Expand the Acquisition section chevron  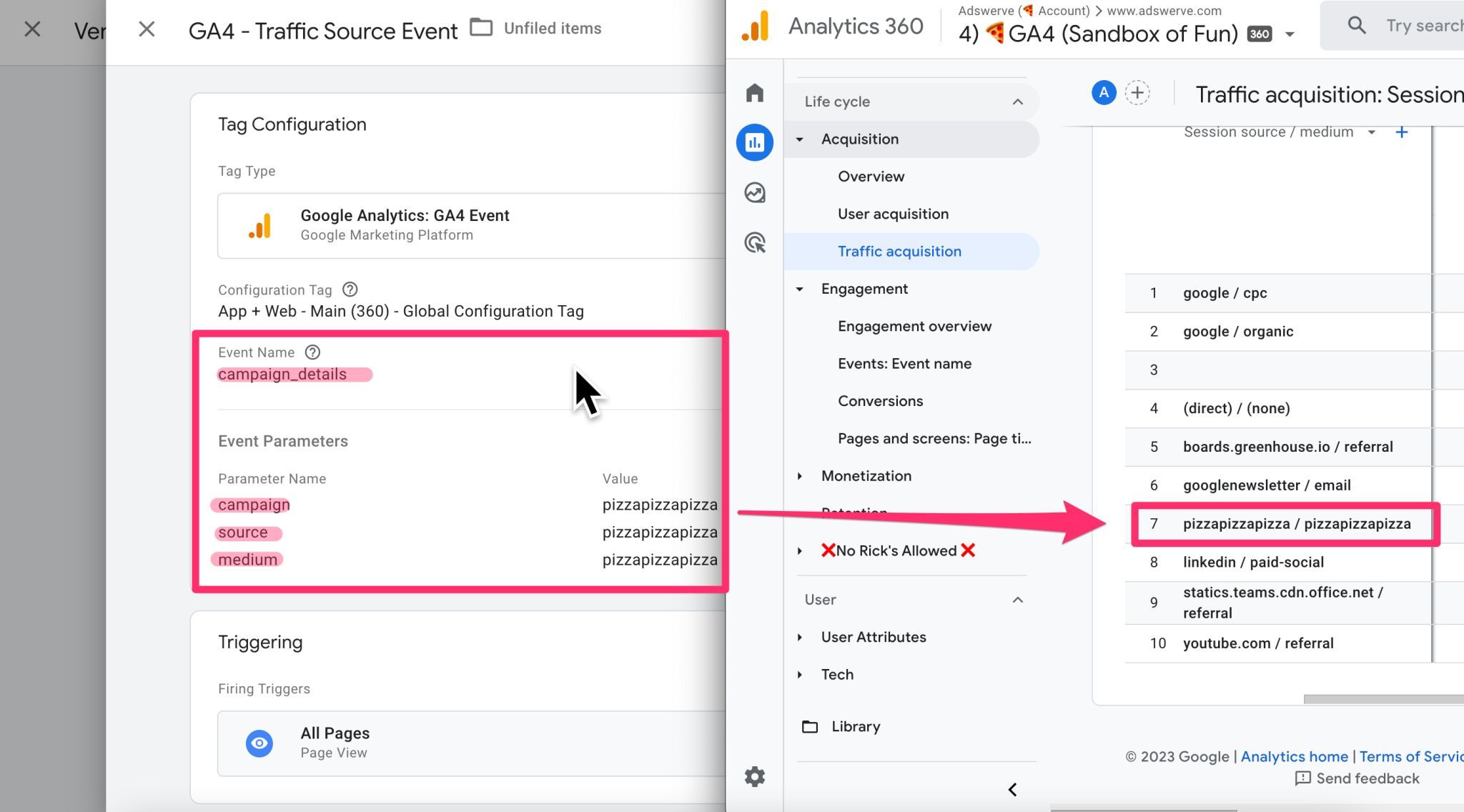click(800, 139)
